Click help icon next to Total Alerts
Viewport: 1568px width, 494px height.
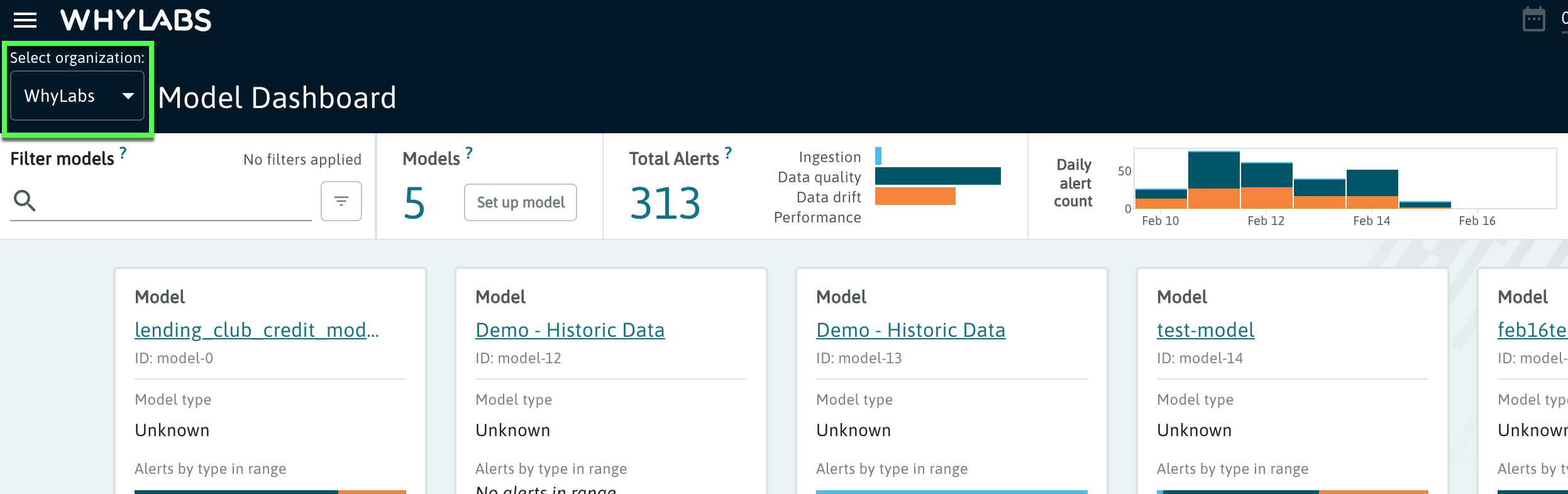pyautogui.click(x=728, y=152)
